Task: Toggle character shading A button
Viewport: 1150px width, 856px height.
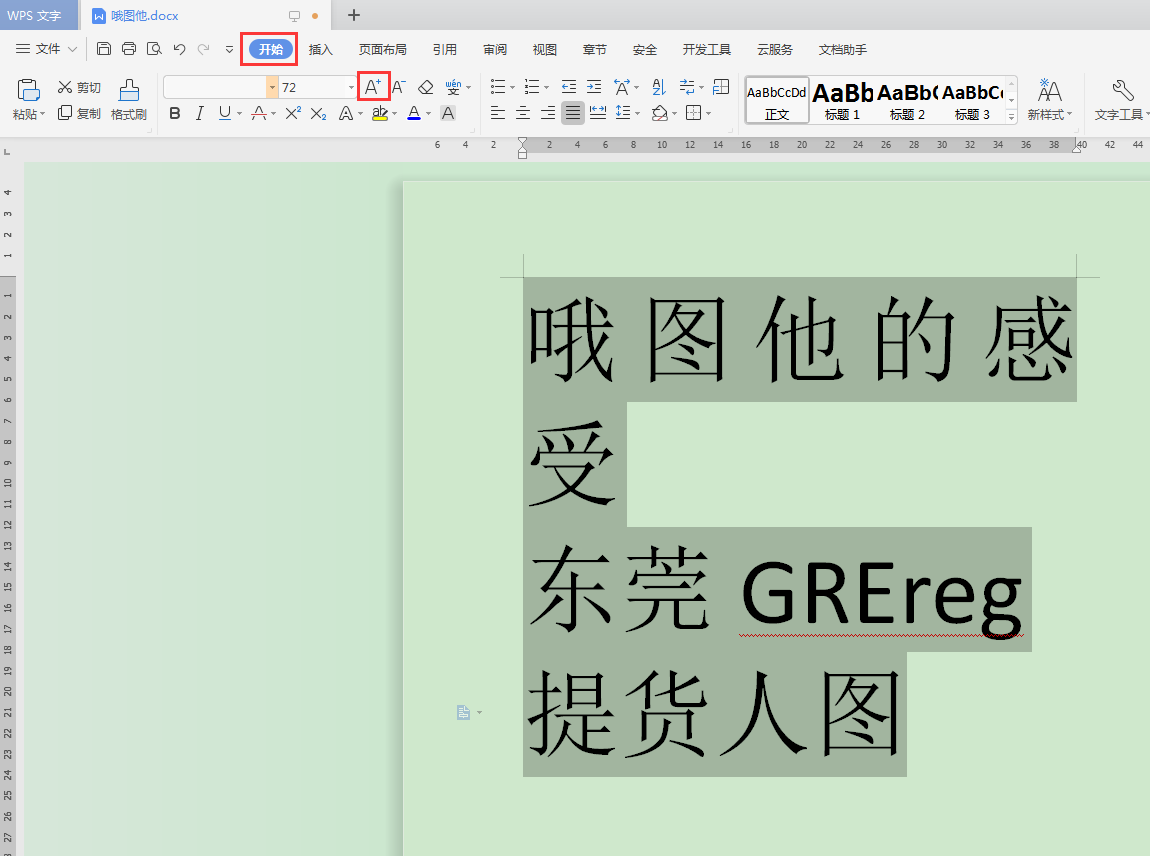Action: click(448, 113)
